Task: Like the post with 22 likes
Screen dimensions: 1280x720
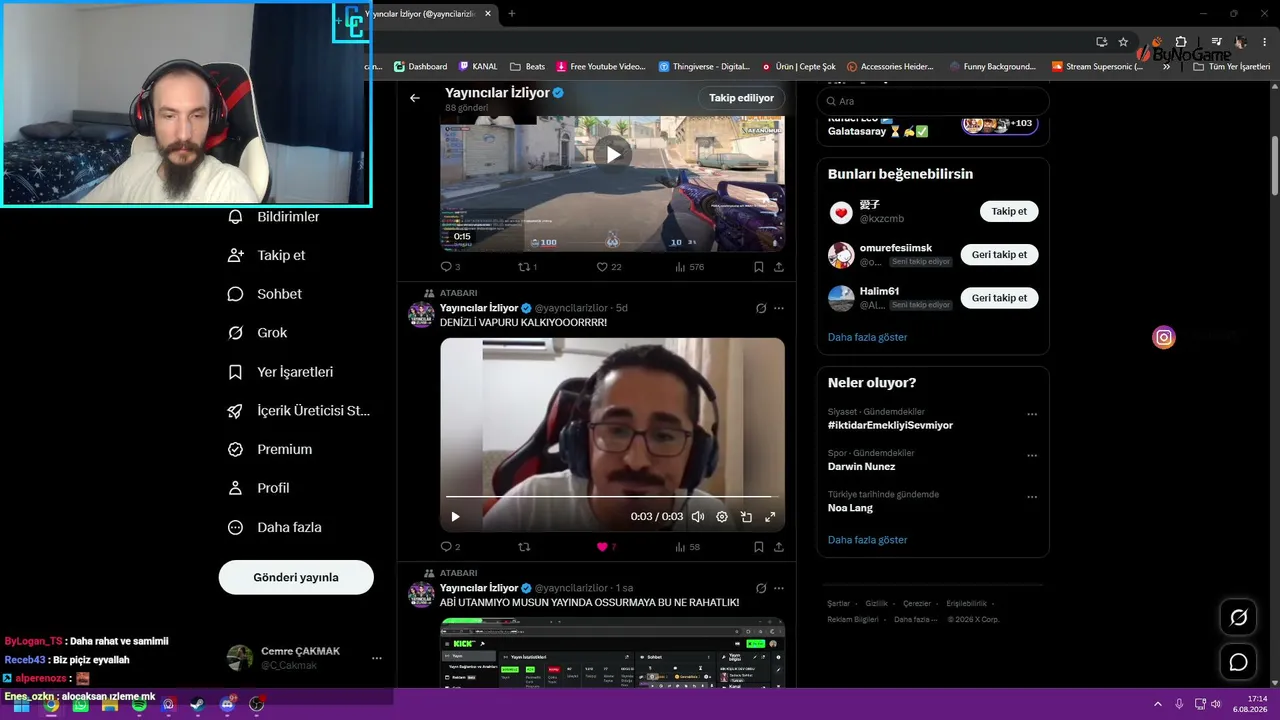Action: pyautogui.click(x=608, y=267)
